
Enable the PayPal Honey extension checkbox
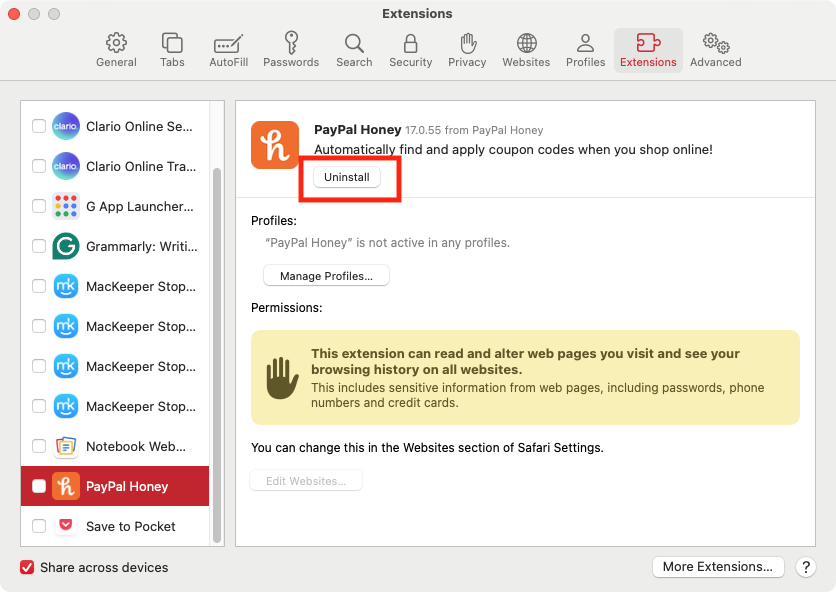tap(38, 486)
